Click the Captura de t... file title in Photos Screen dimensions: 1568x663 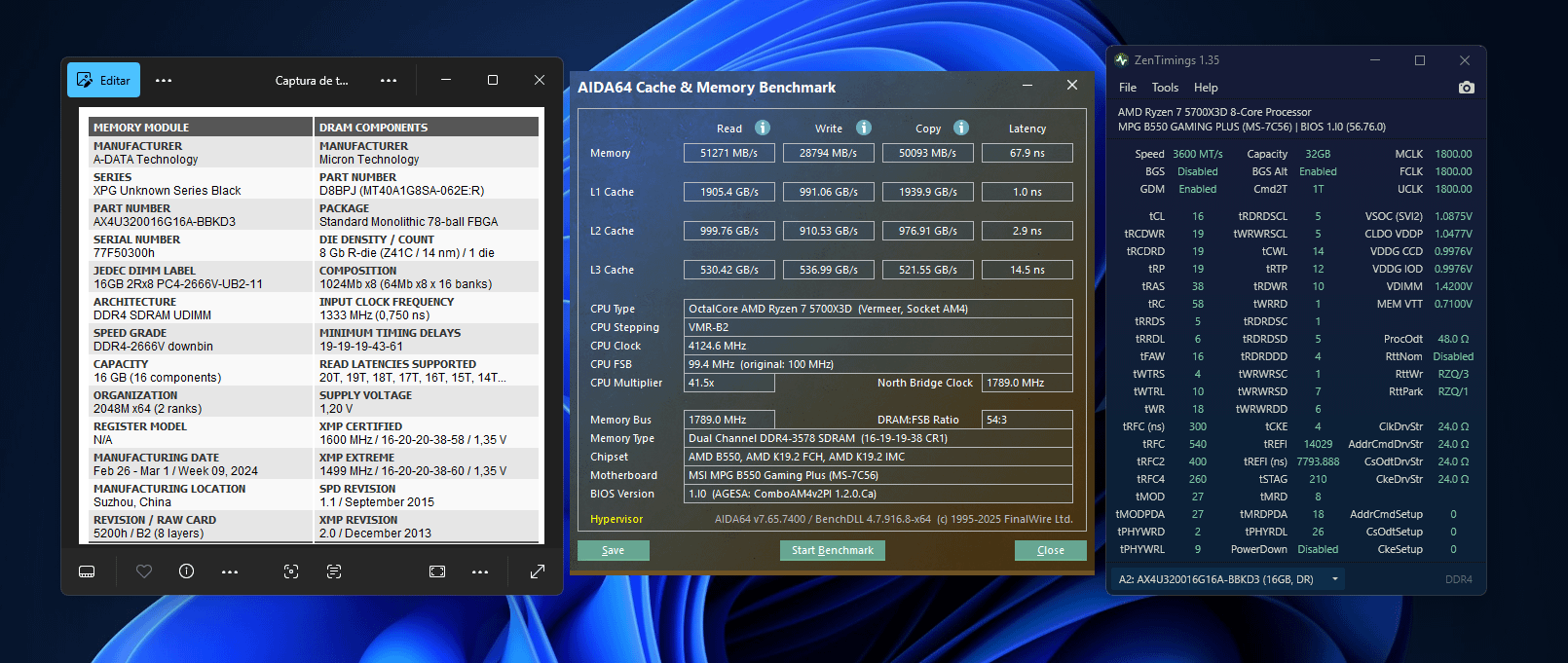tap(312, 81)
